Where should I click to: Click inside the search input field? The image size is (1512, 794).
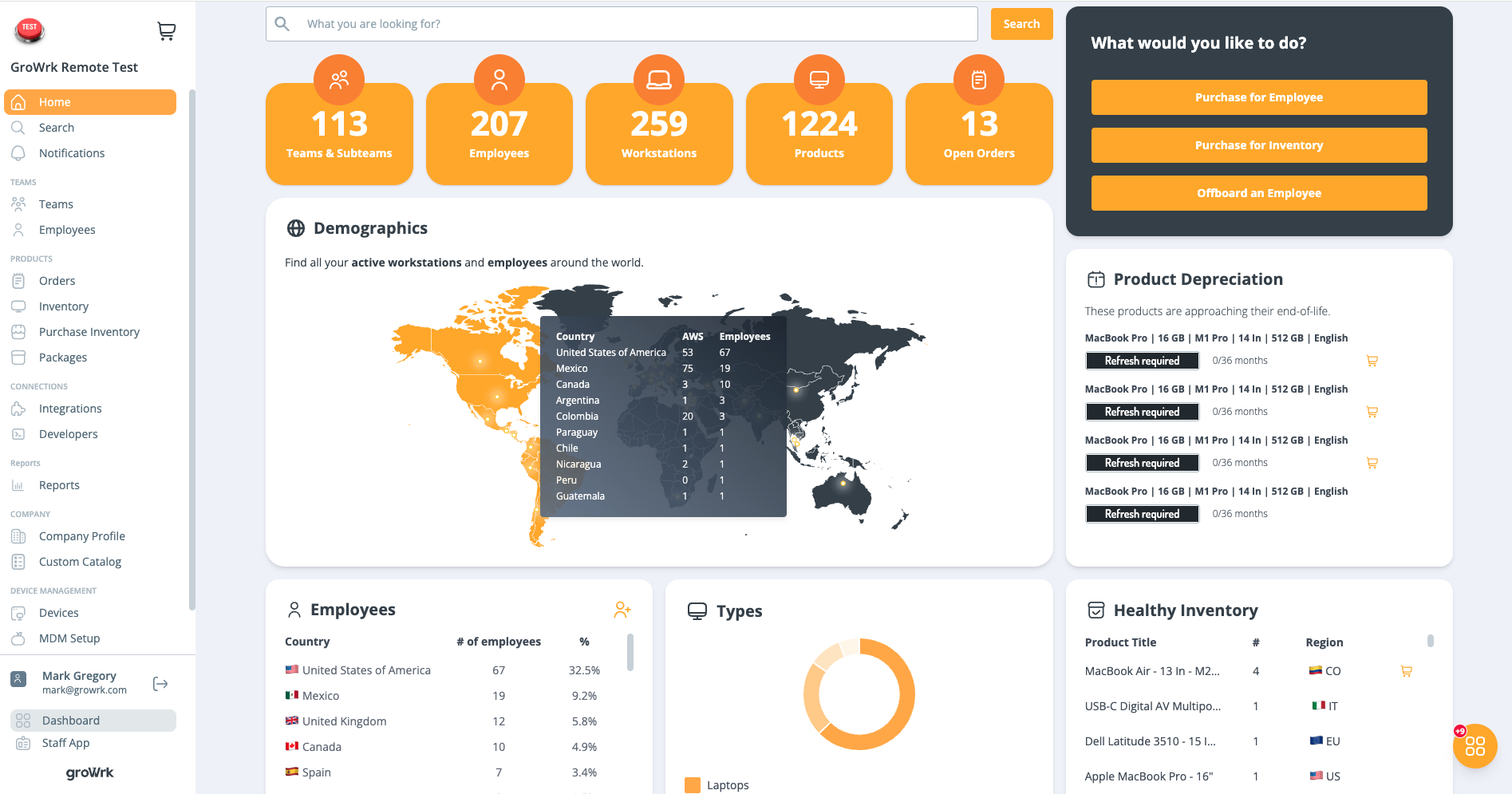tap(622, 24)
